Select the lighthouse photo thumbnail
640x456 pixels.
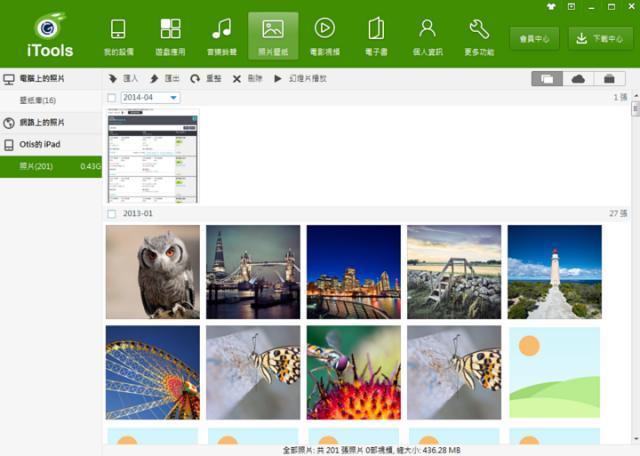[x=554, y=272]
